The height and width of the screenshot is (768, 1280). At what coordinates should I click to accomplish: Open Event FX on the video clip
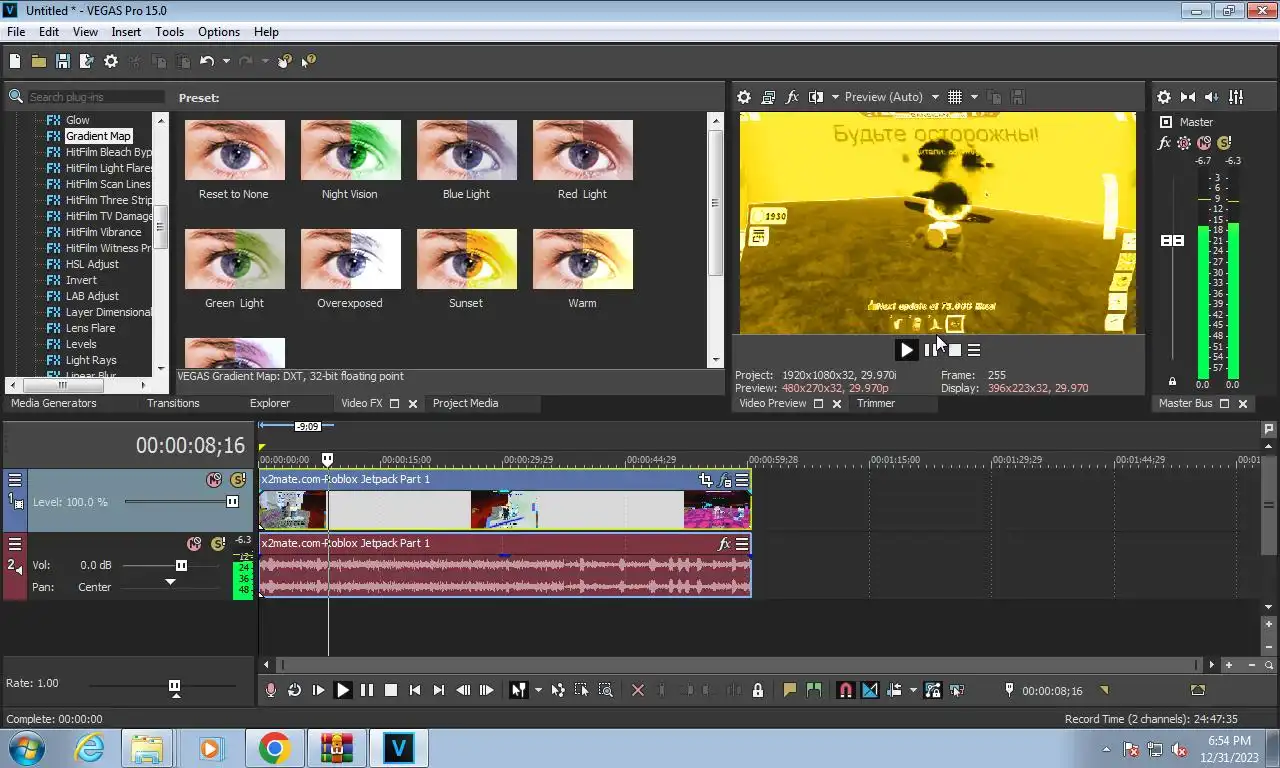click(725, 479)
